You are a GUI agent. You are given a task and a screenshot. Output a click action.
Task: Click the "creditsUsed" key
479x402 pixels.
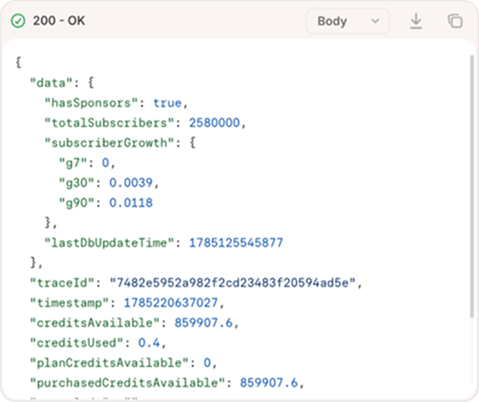[x=77, y=343]
